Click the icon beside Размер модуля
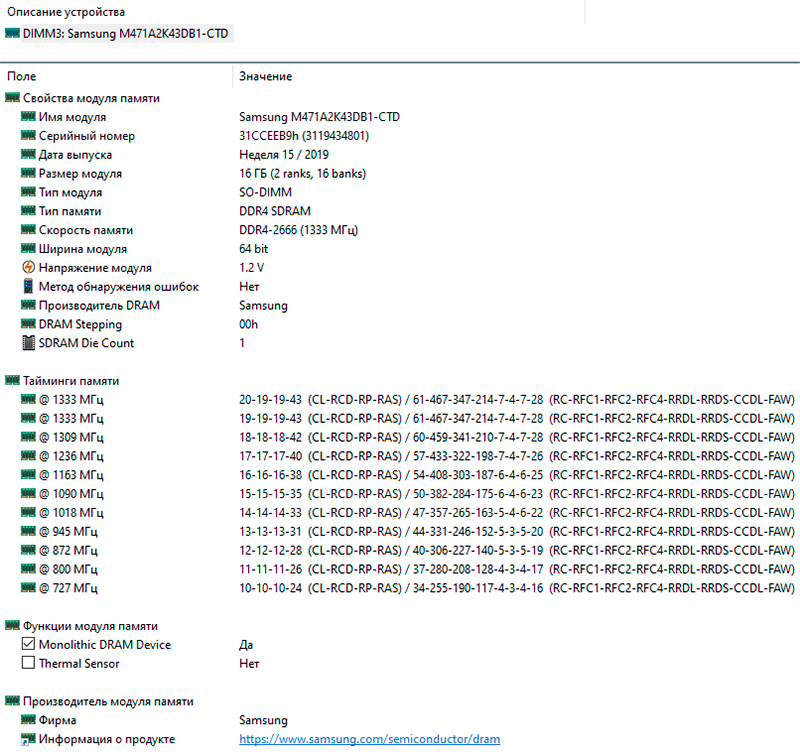The image size is (800, 756). (x=28, y=173)
